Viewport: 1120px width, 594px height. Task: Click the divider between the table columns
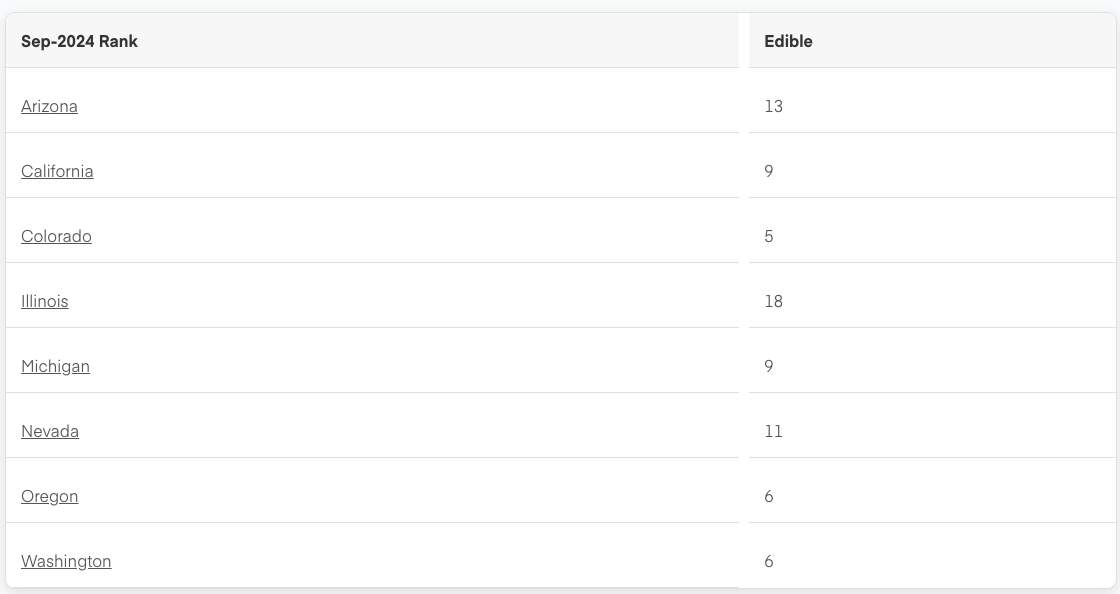tap(744, 300)
